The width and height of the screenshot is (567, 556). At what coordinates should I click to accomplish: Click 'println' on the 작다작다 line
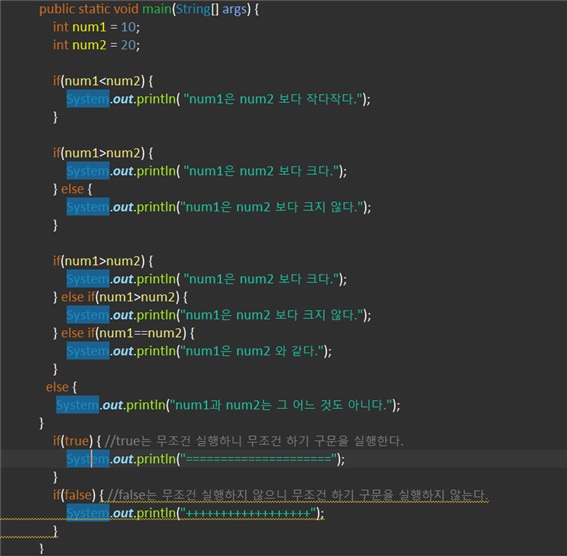tap(156, 99)
